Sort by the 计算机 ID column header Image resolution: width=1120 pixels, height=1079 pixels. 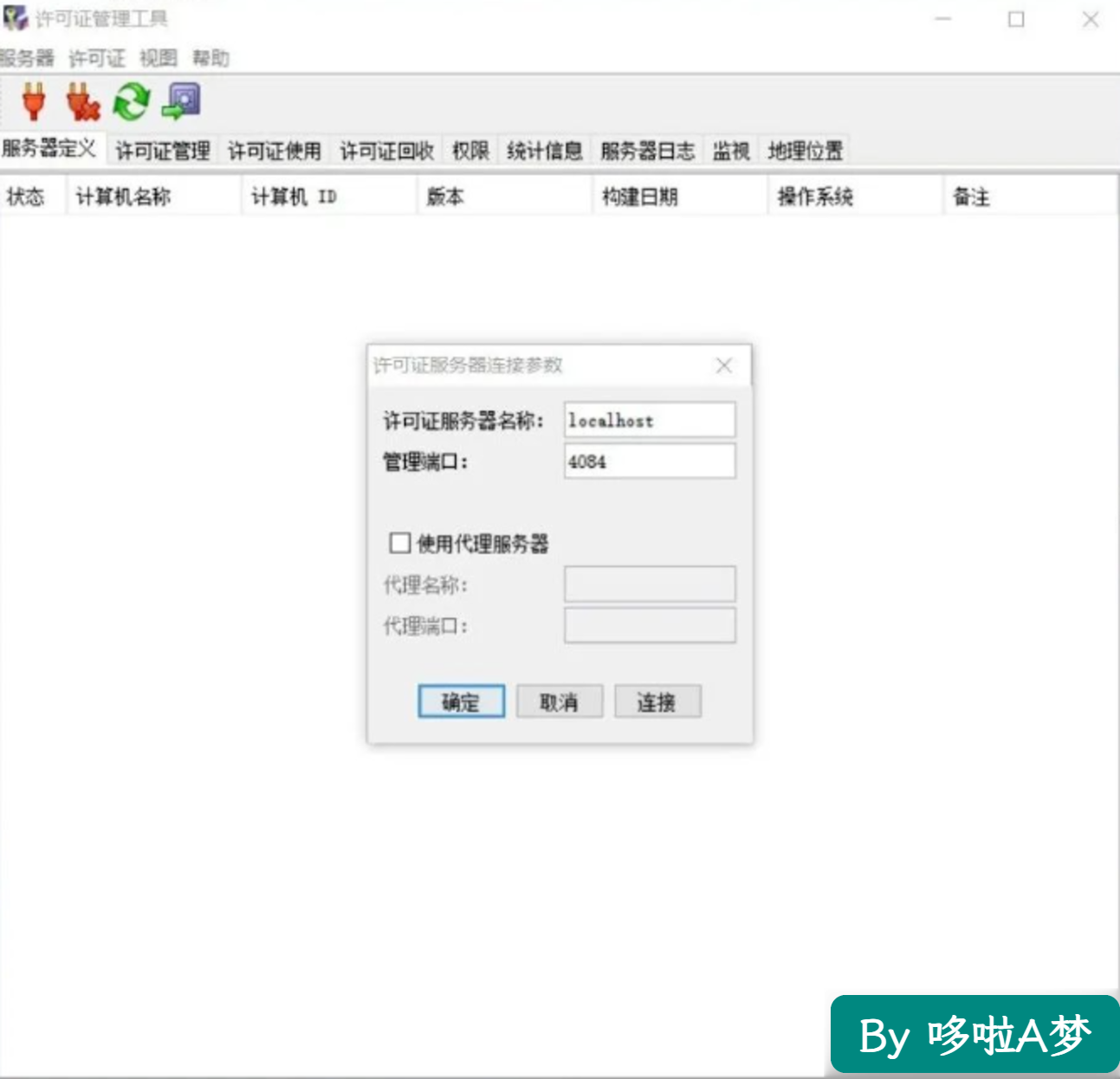pos(329,197)
